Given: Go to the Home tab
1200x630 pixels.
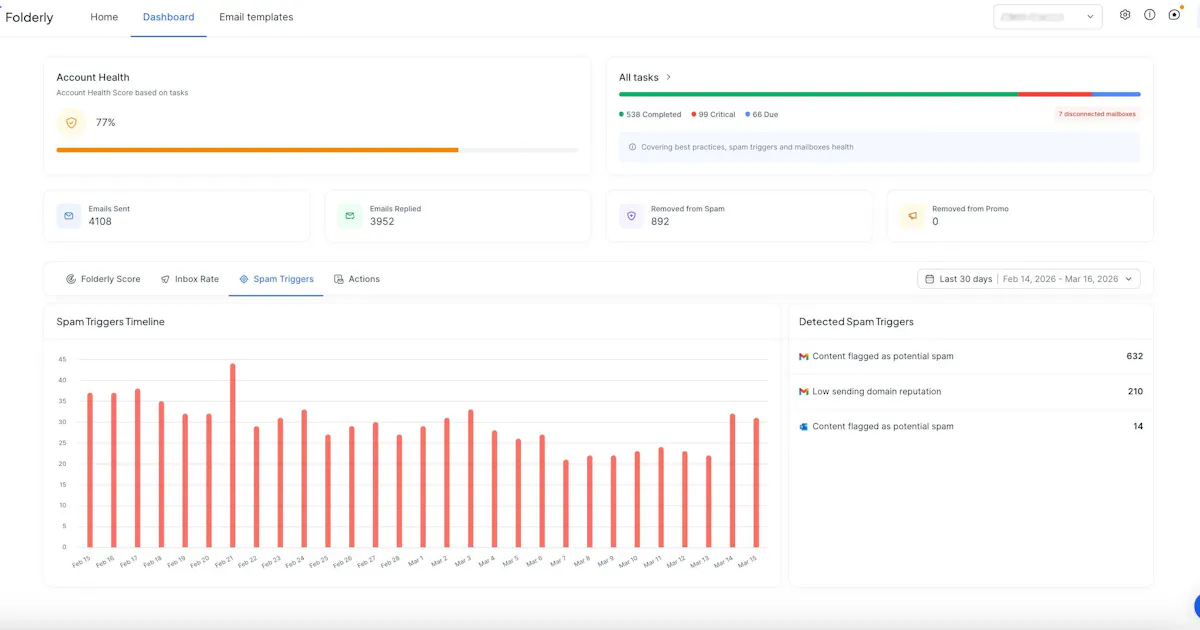Looking at the screenshot, I should pos(104,17).
